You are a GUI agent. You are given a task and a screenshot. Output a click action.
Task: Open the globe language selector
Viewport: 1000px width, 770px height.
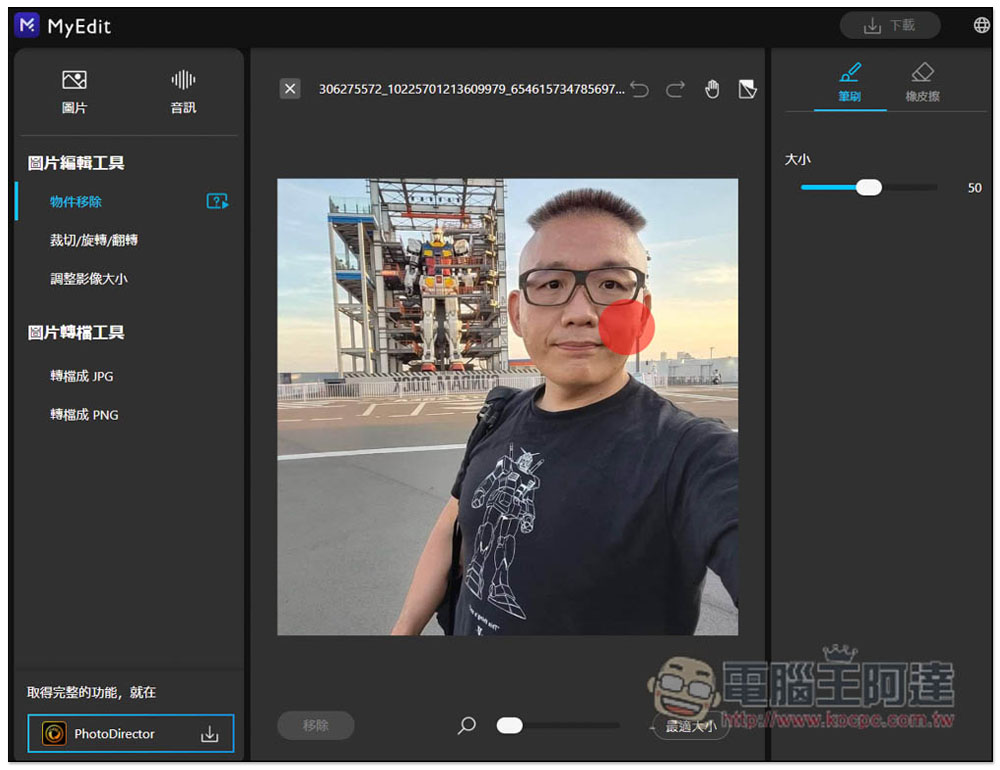point(981,26)
